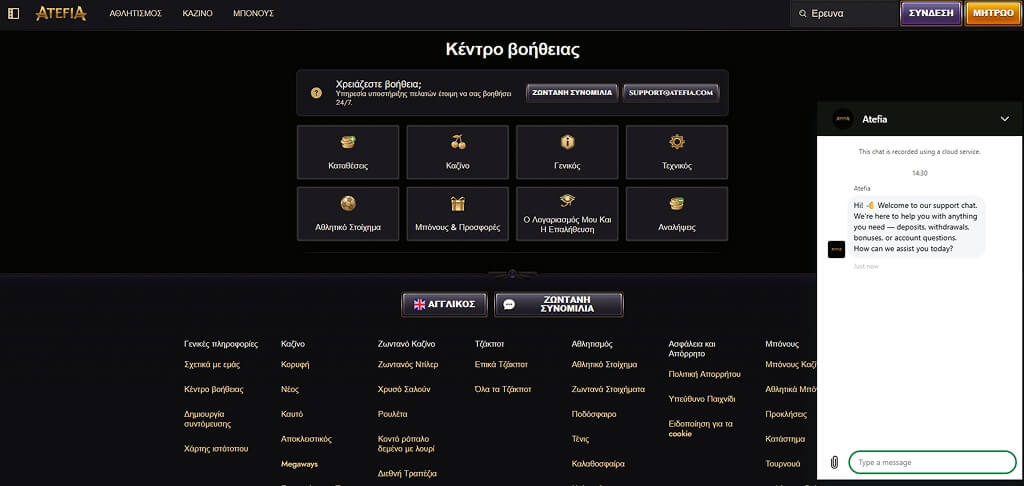Click the Atefia logo
Viewport: 1024px width, 486px height.
(x=61, y=13)
